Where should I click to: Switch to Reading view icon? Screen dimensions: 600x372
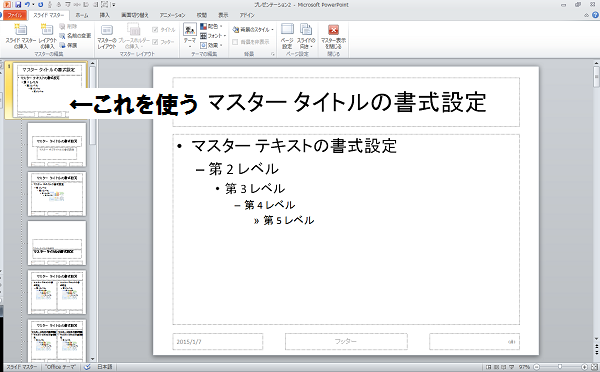tap(504, 367)
